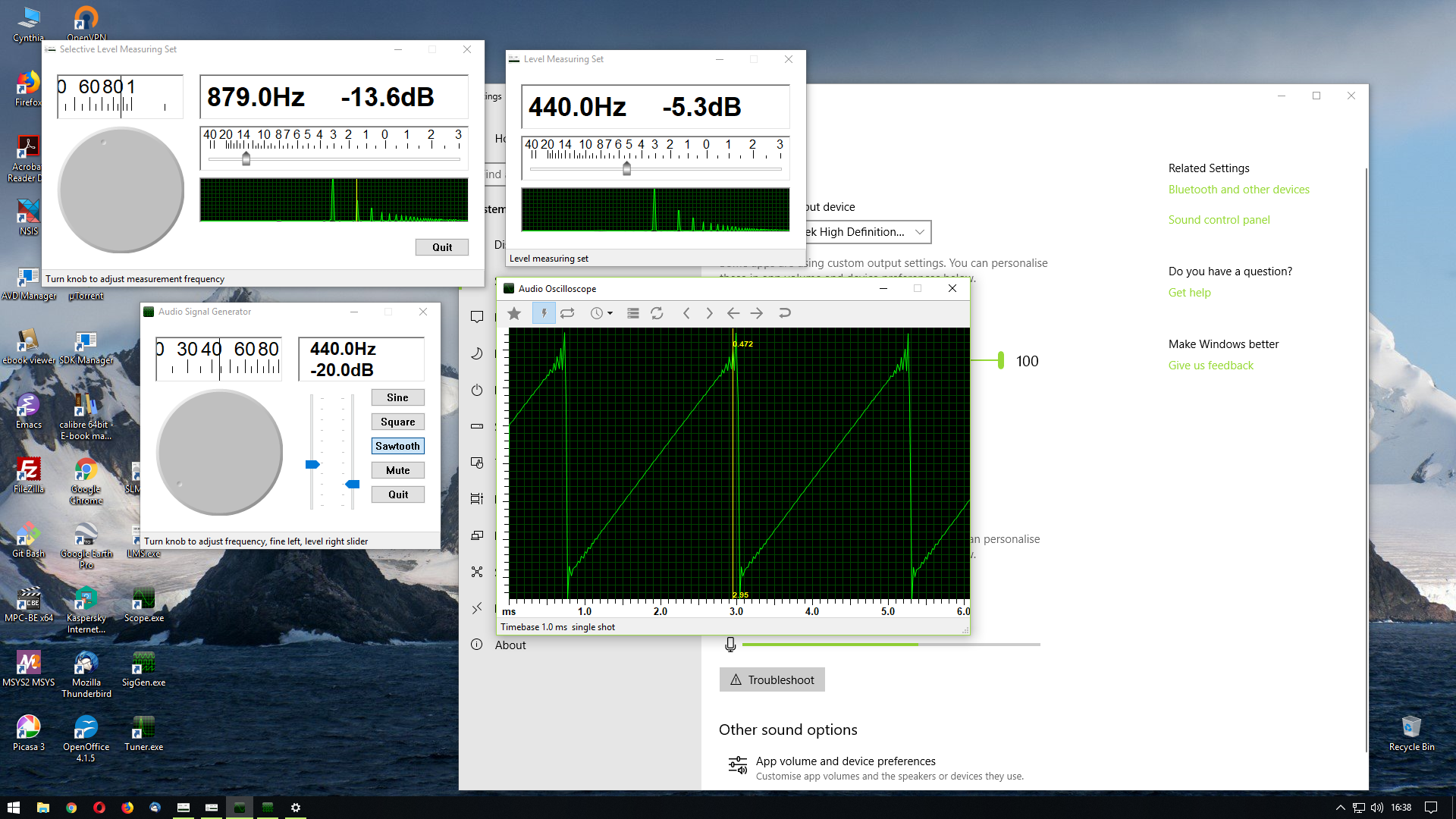Click the stacked bars storage icon in oscilloscope
The image size is (1456, 819).
pyautogui.click(x=633, y=313)
